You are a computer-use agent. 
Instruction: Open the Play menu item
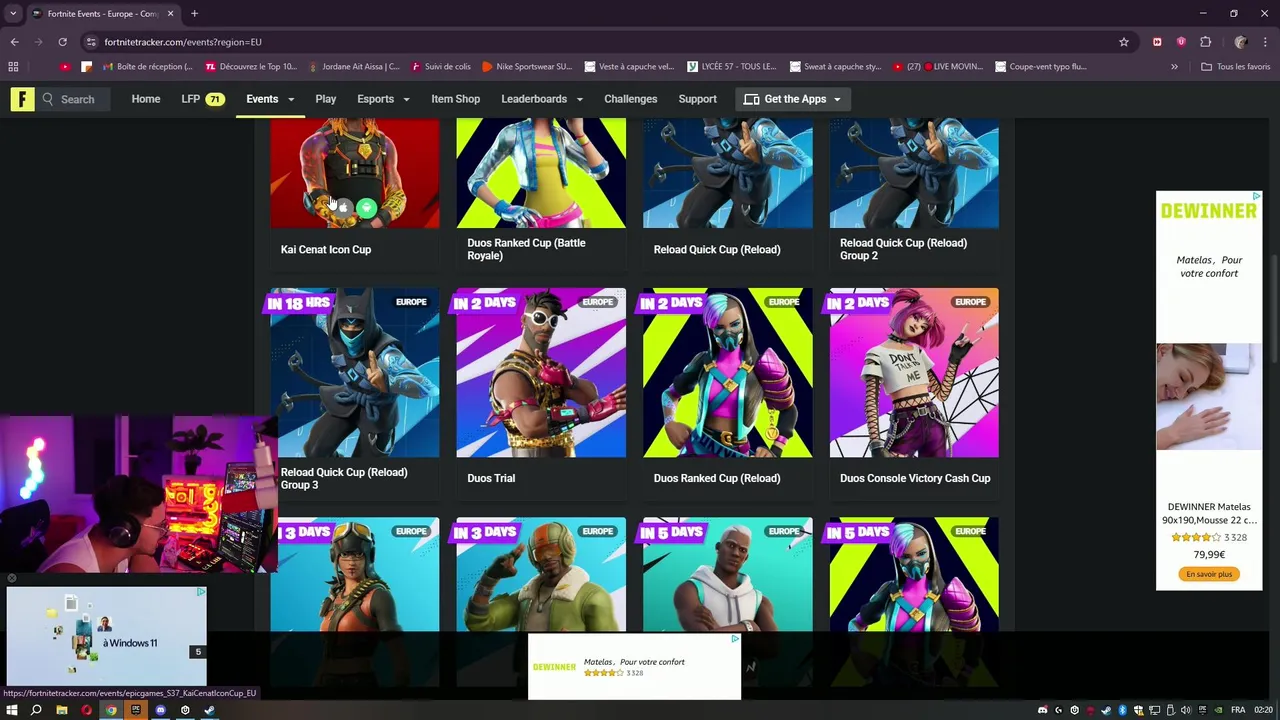pos(326,99)
